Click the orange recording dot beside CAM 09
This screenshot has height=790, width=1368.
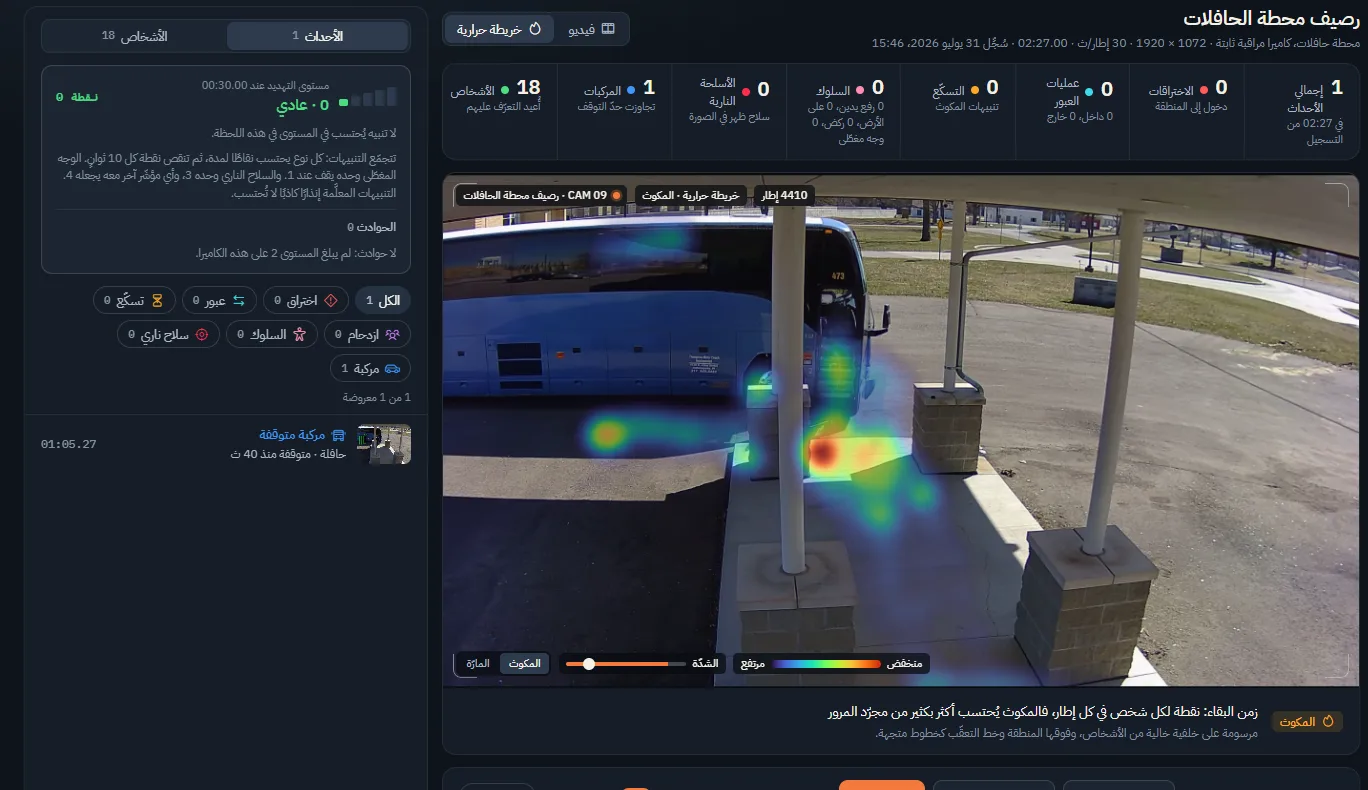pos(616,195)
